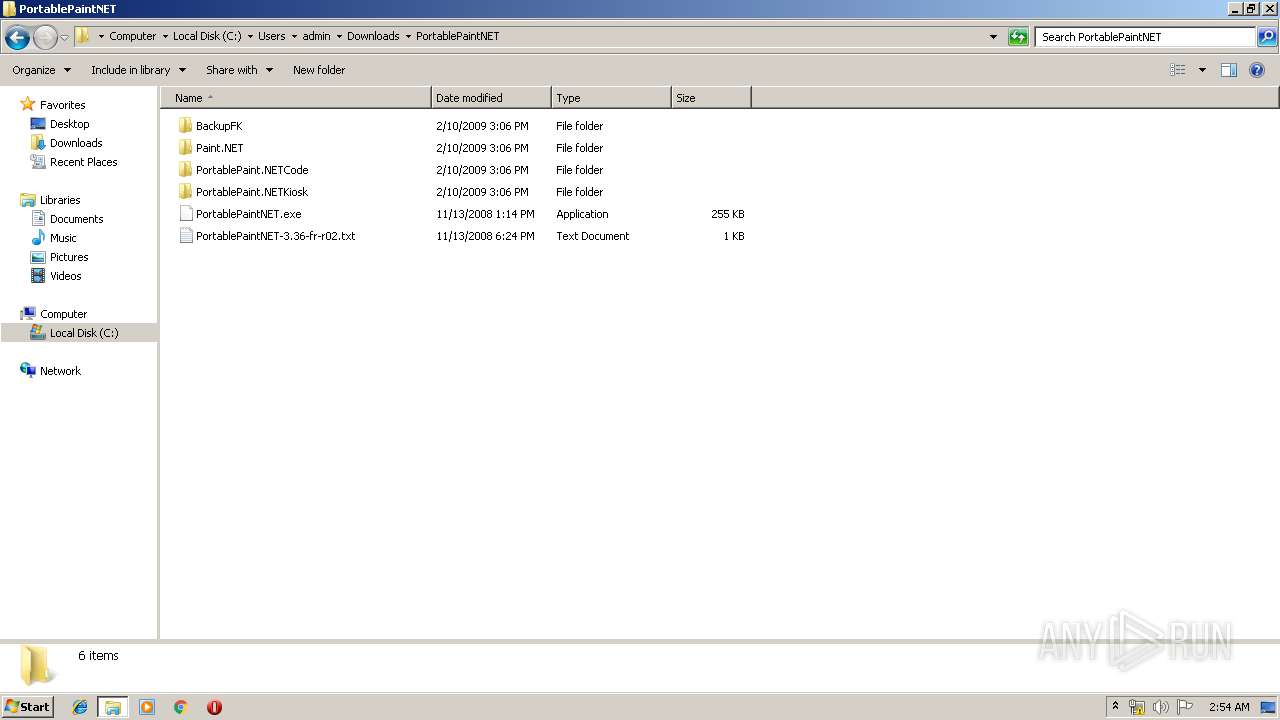Select the PortablePaintNET.exe file icon
Screen dimensions: 1280x720
(185, 214)
